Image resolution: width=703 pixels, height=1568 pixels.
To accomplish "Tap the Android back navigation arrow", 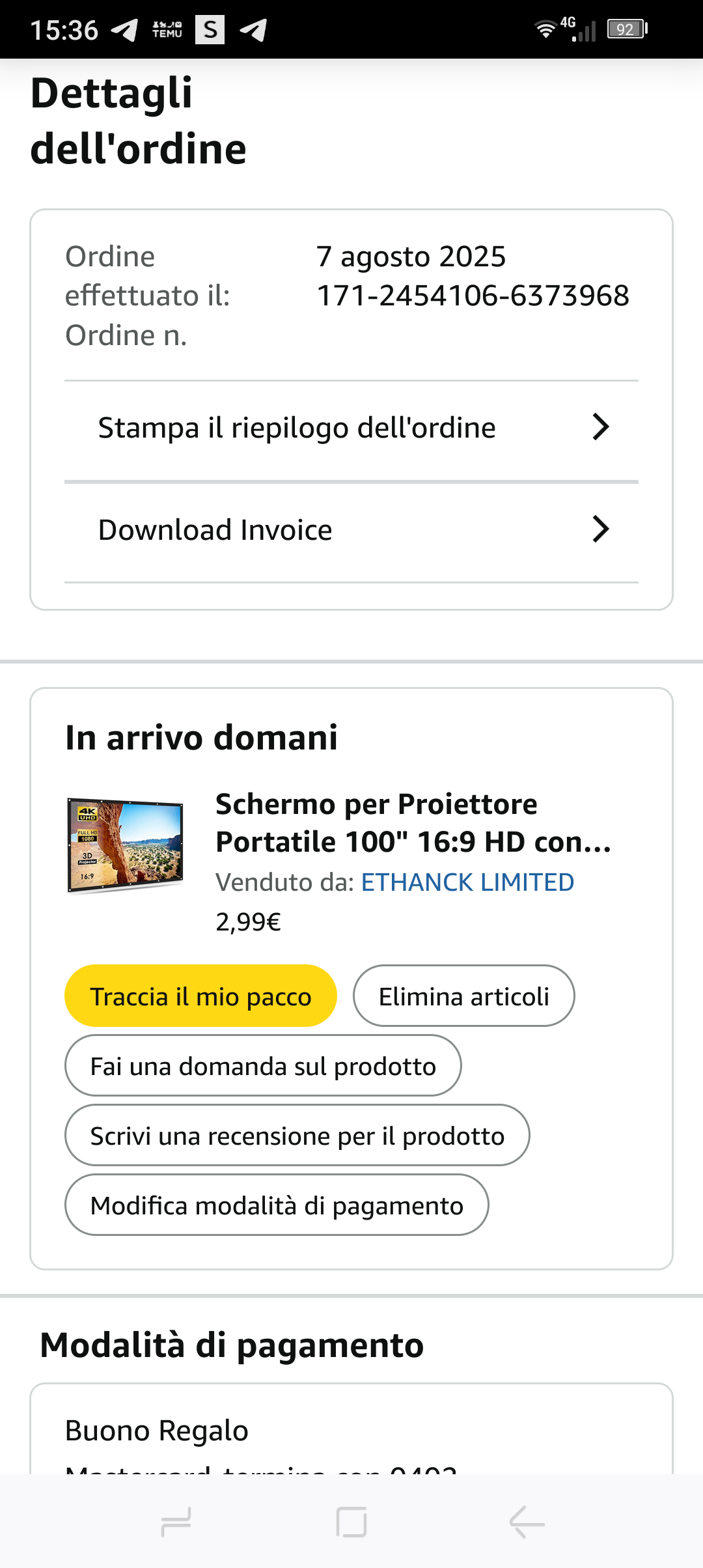I will click(527, 1522).
